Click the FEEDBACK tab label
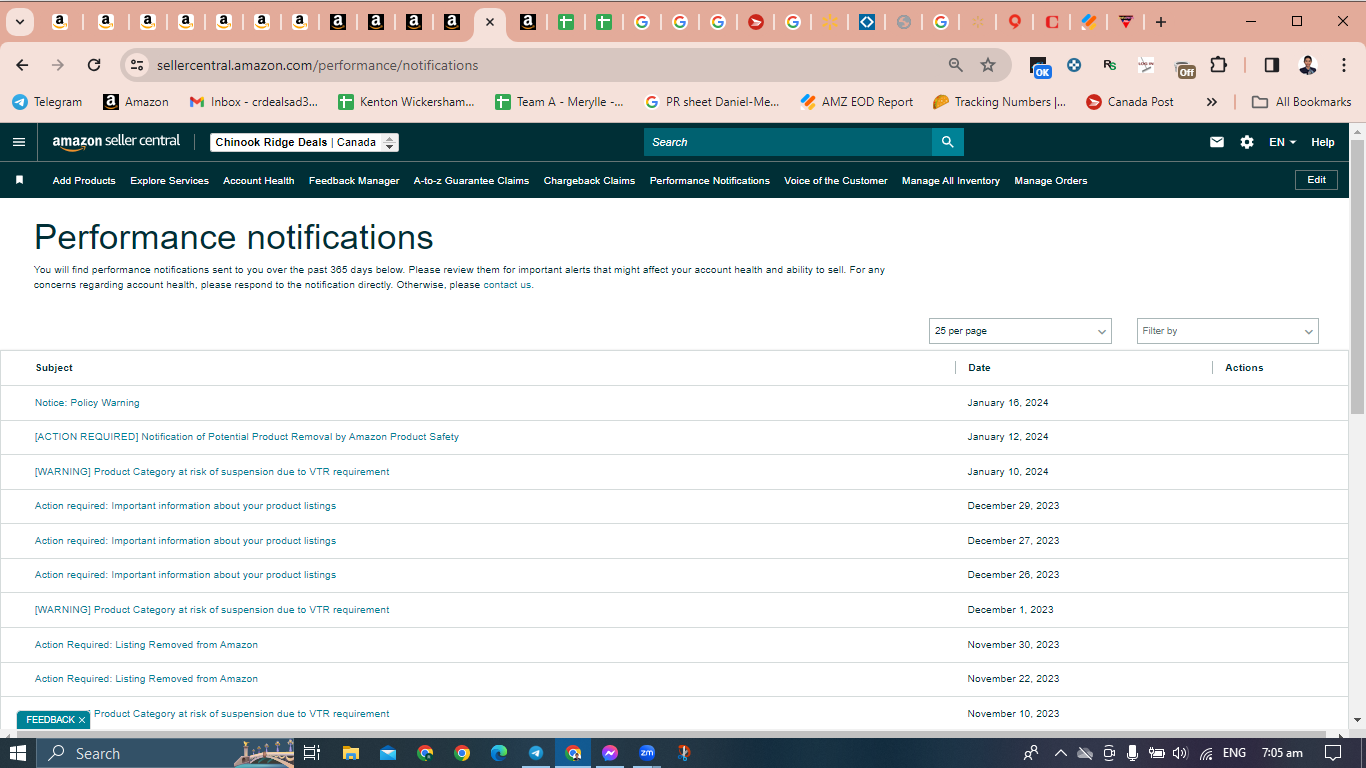 (50, 720)
